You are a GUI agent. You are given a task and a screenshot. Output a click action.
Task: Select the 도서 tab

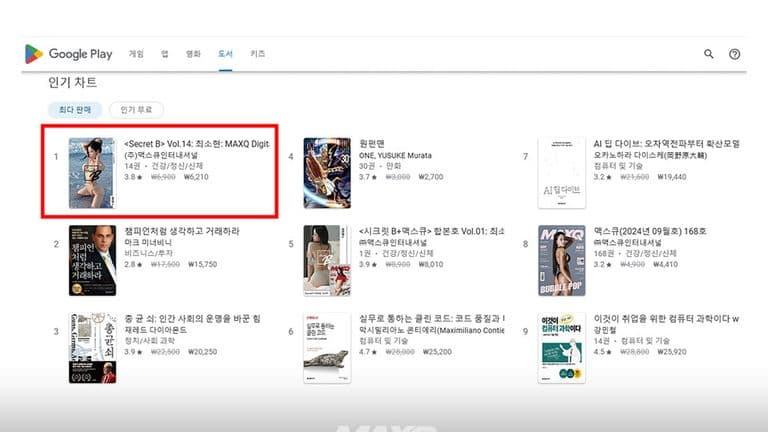point(225,54)
